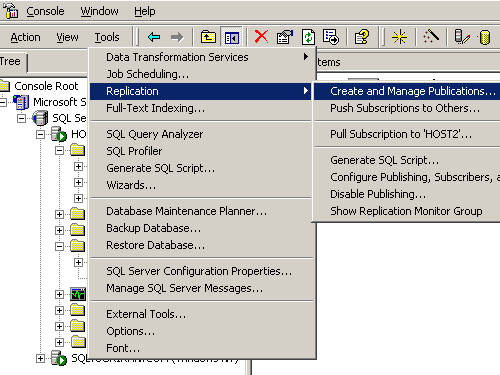Click the yellow star New icon

point(399,37)
